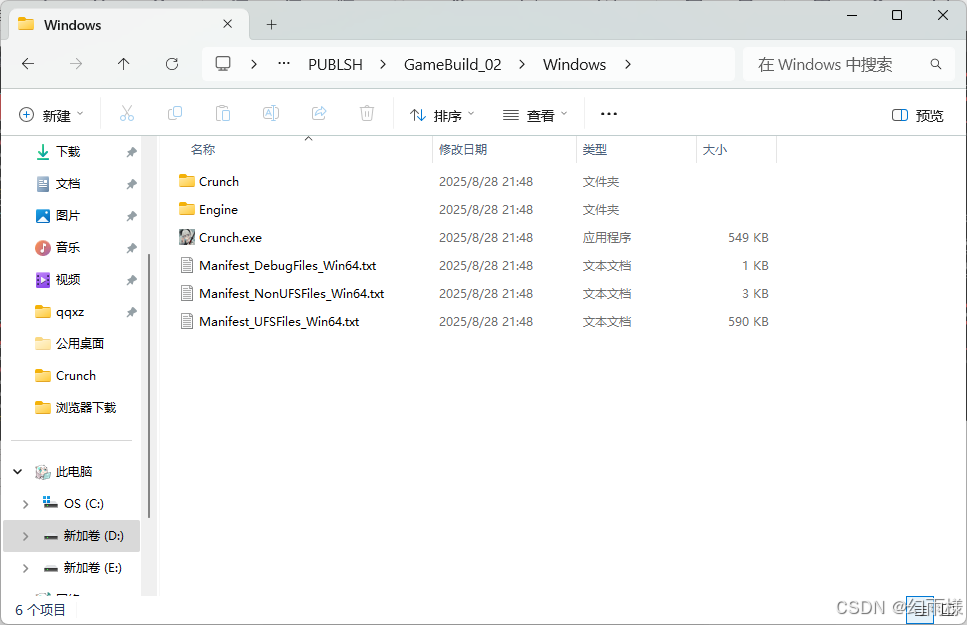Click the Paste clipboard icon
This screenshot has width=967, height=625.
tap(223, 114)
